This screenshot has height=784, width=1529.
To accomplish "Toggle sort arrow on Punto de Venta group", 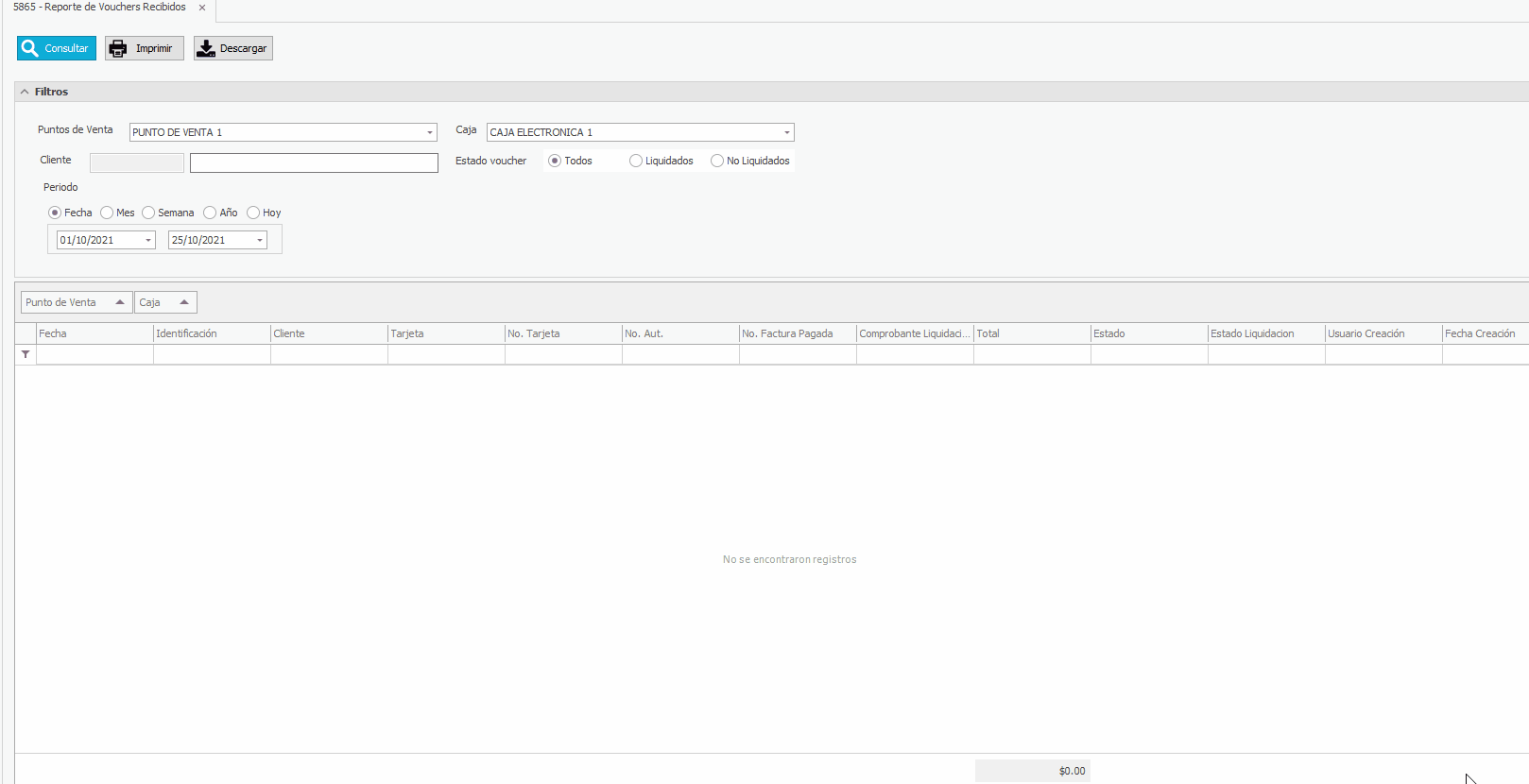I will pos(120,302).
